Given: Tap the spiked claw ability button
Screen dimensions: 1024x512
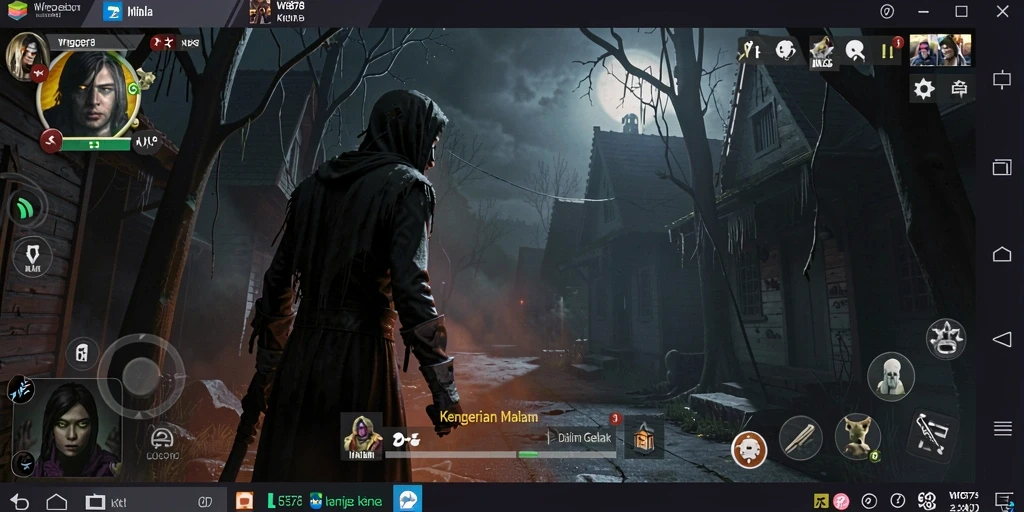Looking at the screenshot, I should 946,338.
